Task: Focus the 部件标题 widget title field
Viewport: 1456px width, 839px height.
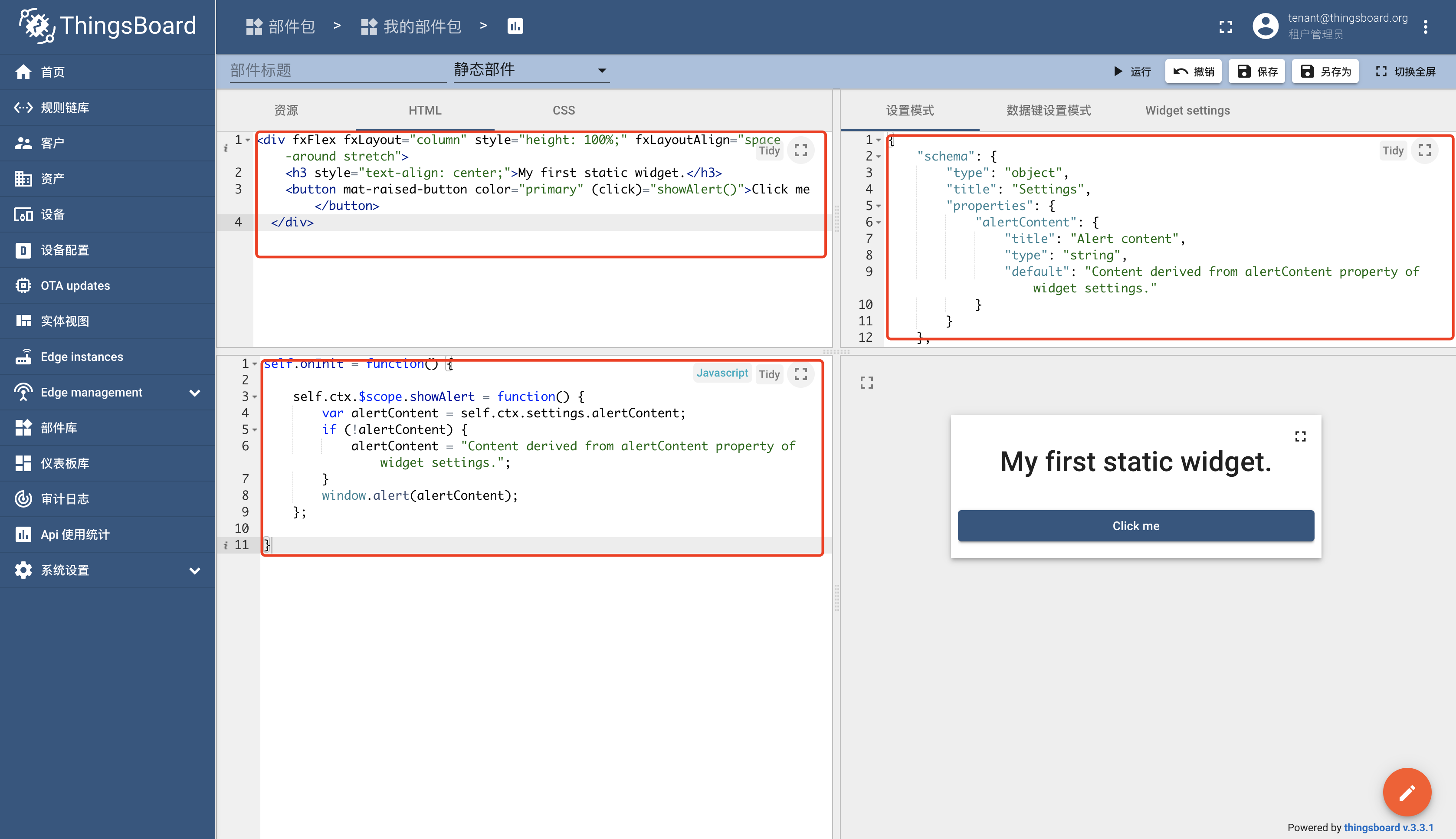Action: (338, 70)
